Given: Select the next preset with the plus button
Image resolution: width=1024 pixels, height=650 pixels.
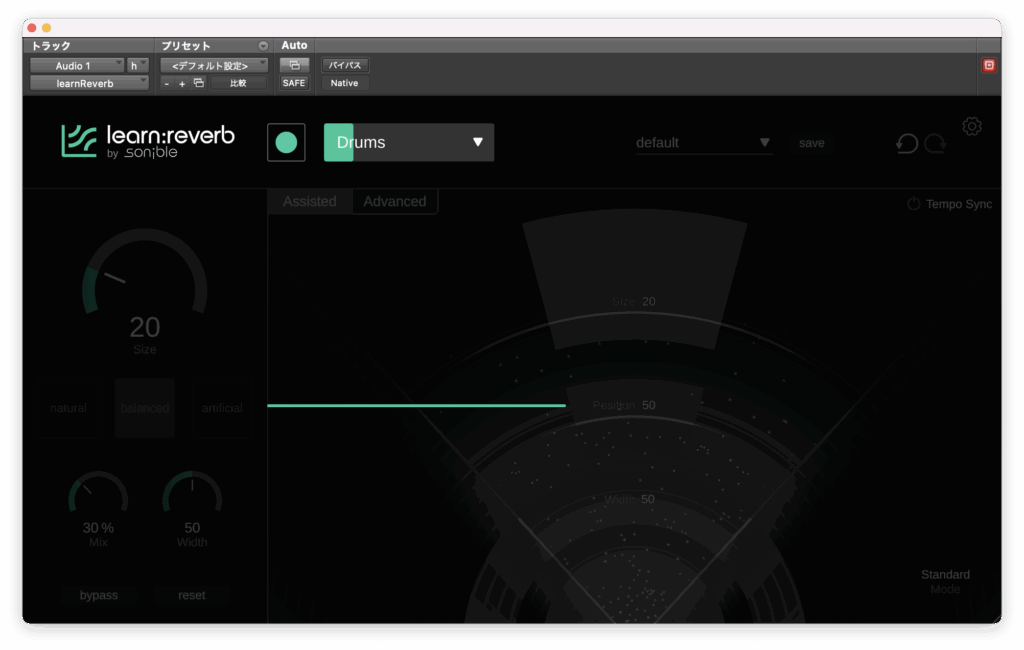Looking at the screenshot, I should click(182, 84).
